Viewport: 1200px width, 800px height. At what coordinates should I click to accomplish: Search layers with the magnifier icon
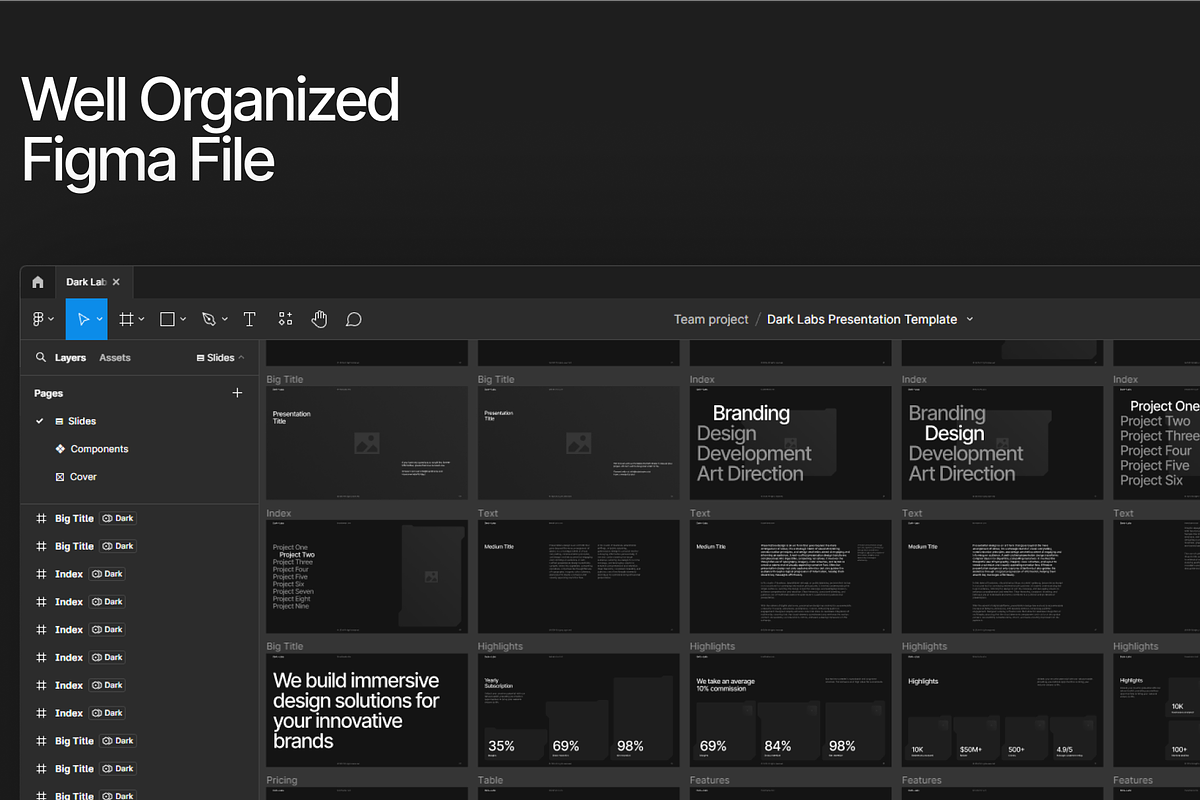(41, 357)
